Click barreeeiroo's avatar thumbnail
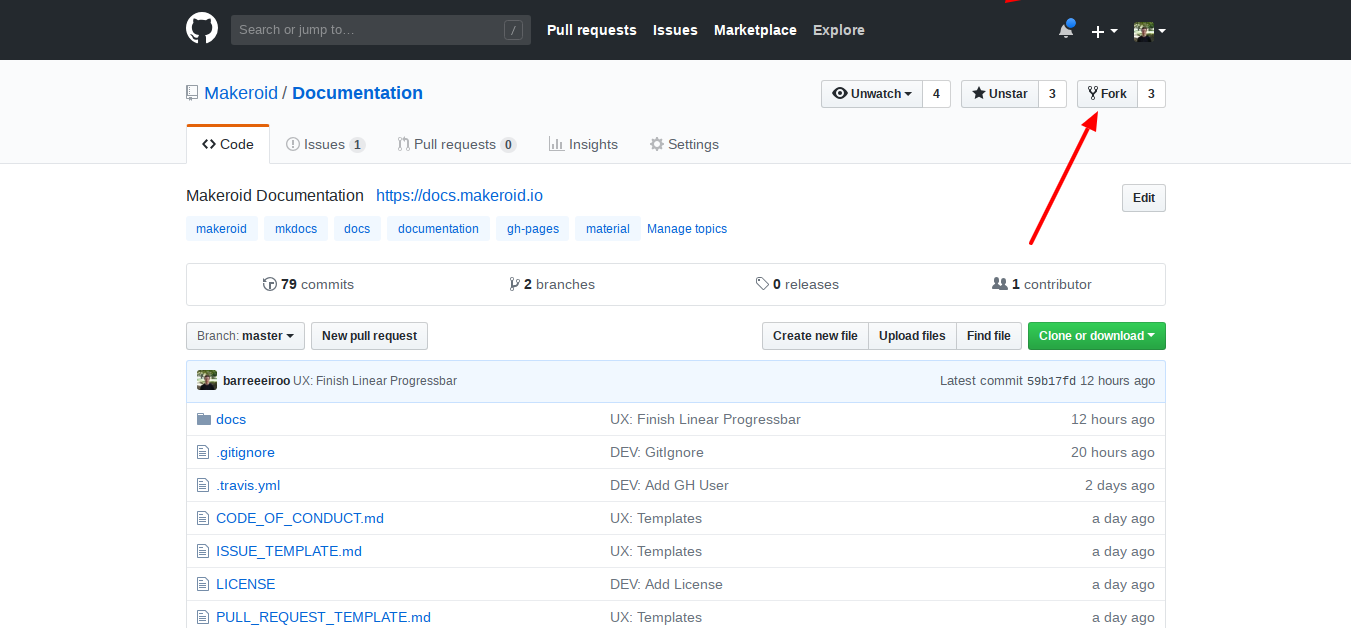Viewport: 1351px width, 628px height. (x=206, y=380)
